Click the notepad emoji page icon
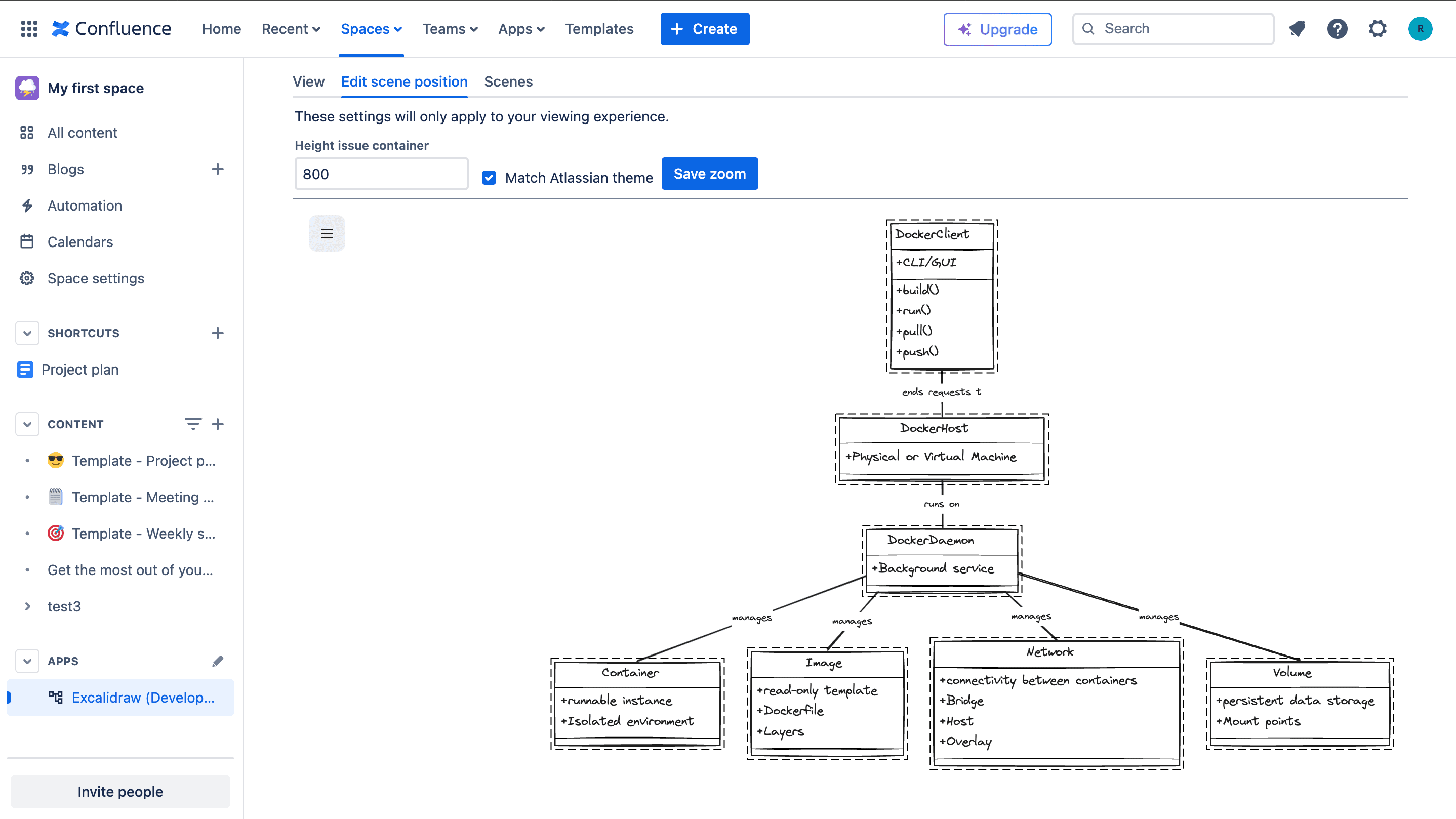Image resolution: width=1456 pixels, height=819 pixels. [55, 498]
